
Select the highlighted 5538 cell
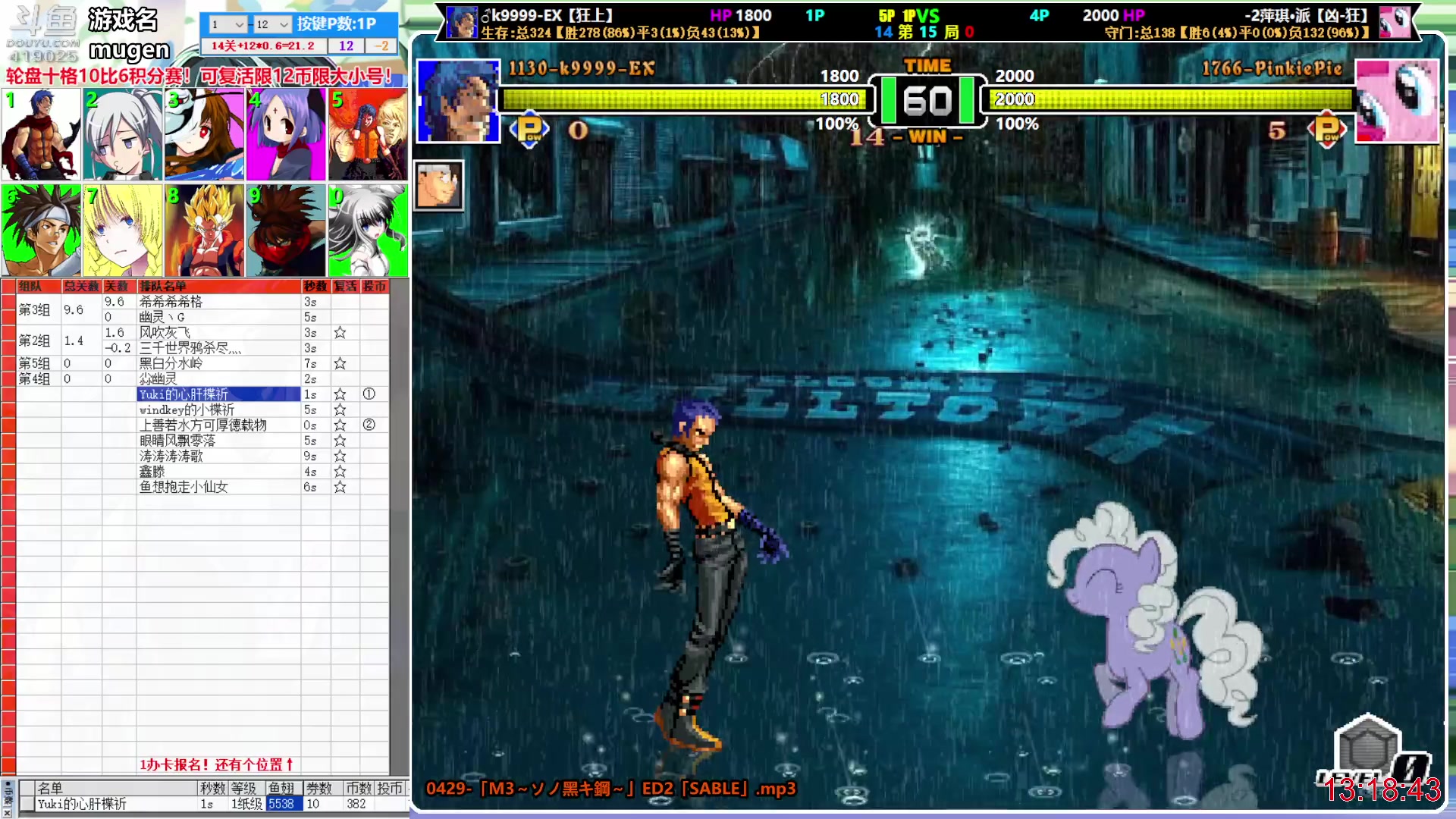283,804
